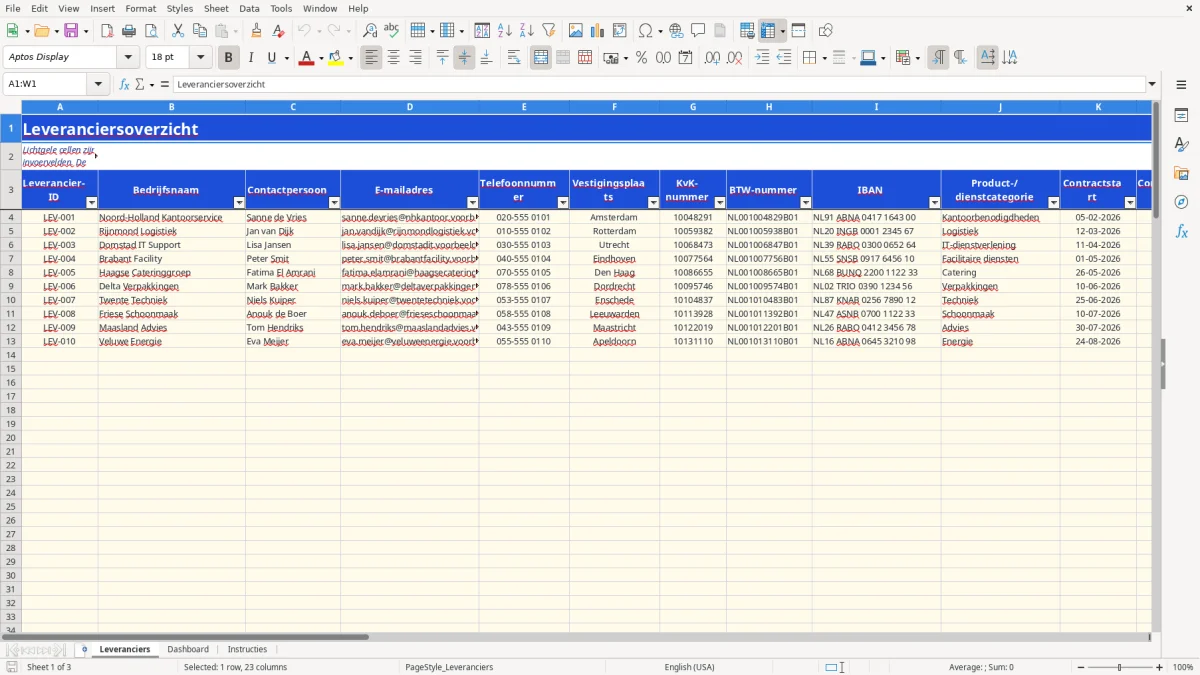
Task: Open the Draw Functions shapes icon
Action: [x=826, y=31]
